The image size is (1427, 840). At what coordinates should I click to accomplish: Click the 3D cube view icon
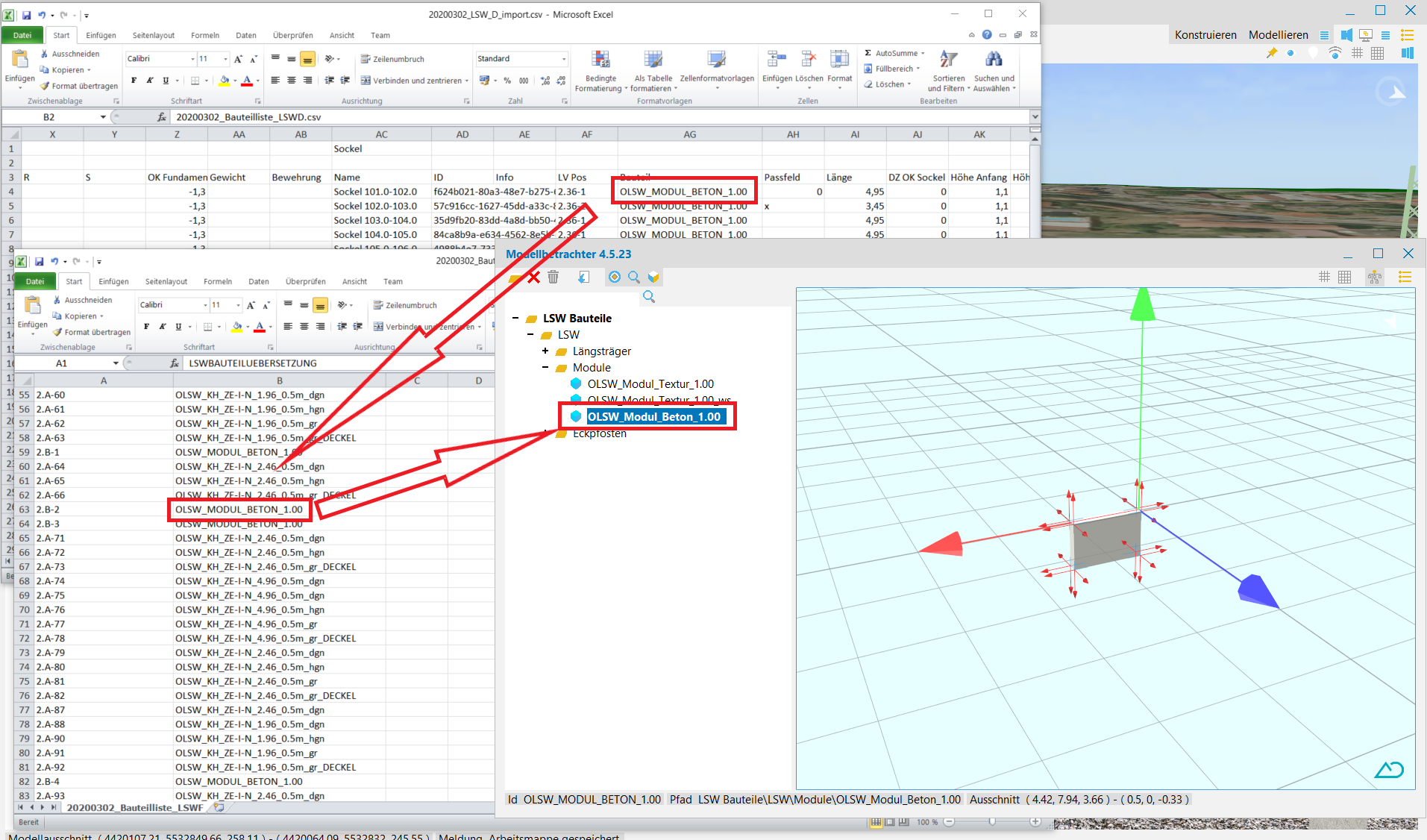(x=653, y=278)
